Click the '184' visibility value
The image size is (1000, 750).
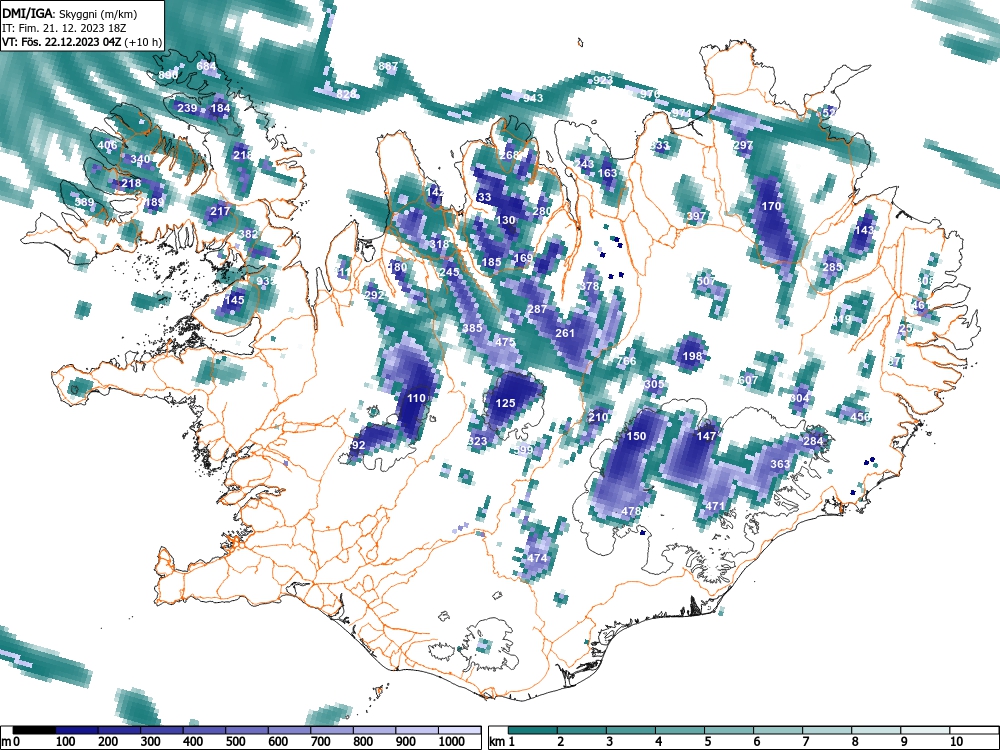click(220, 108)
